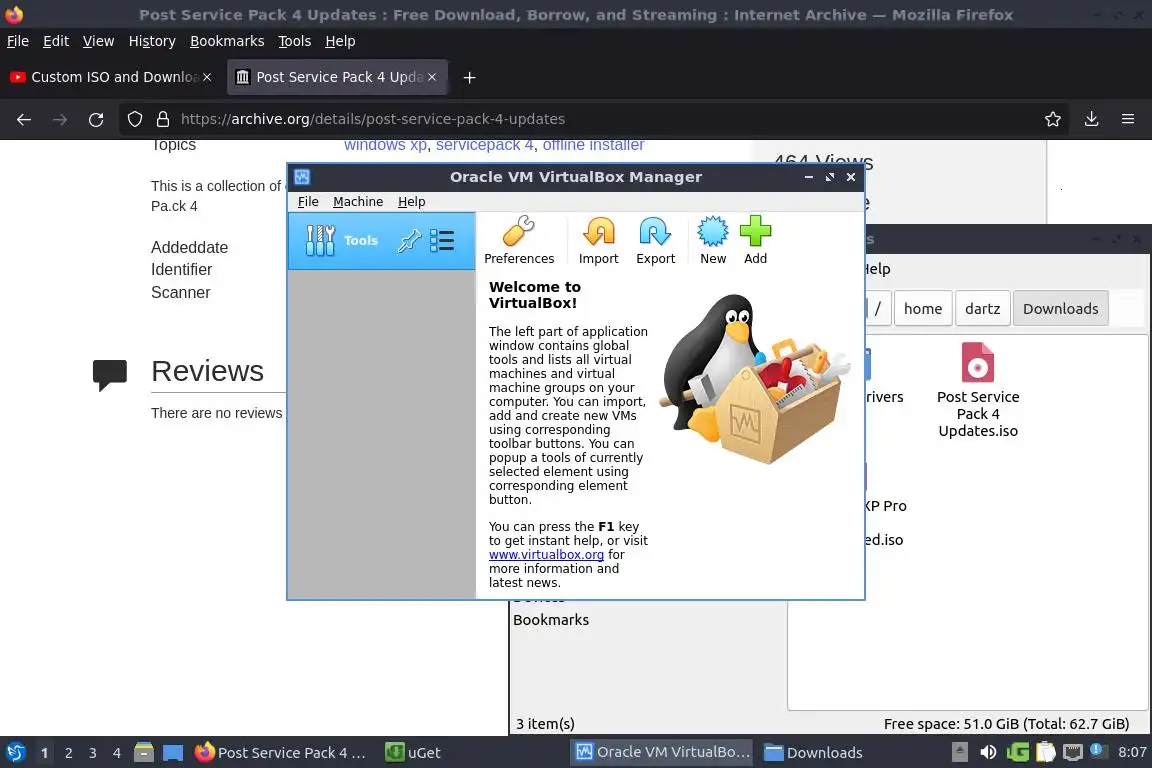This screenshot has height=768, width=1152.
Task: Follow the 'offline installer' topic link
Action: [x=593, y=145]
